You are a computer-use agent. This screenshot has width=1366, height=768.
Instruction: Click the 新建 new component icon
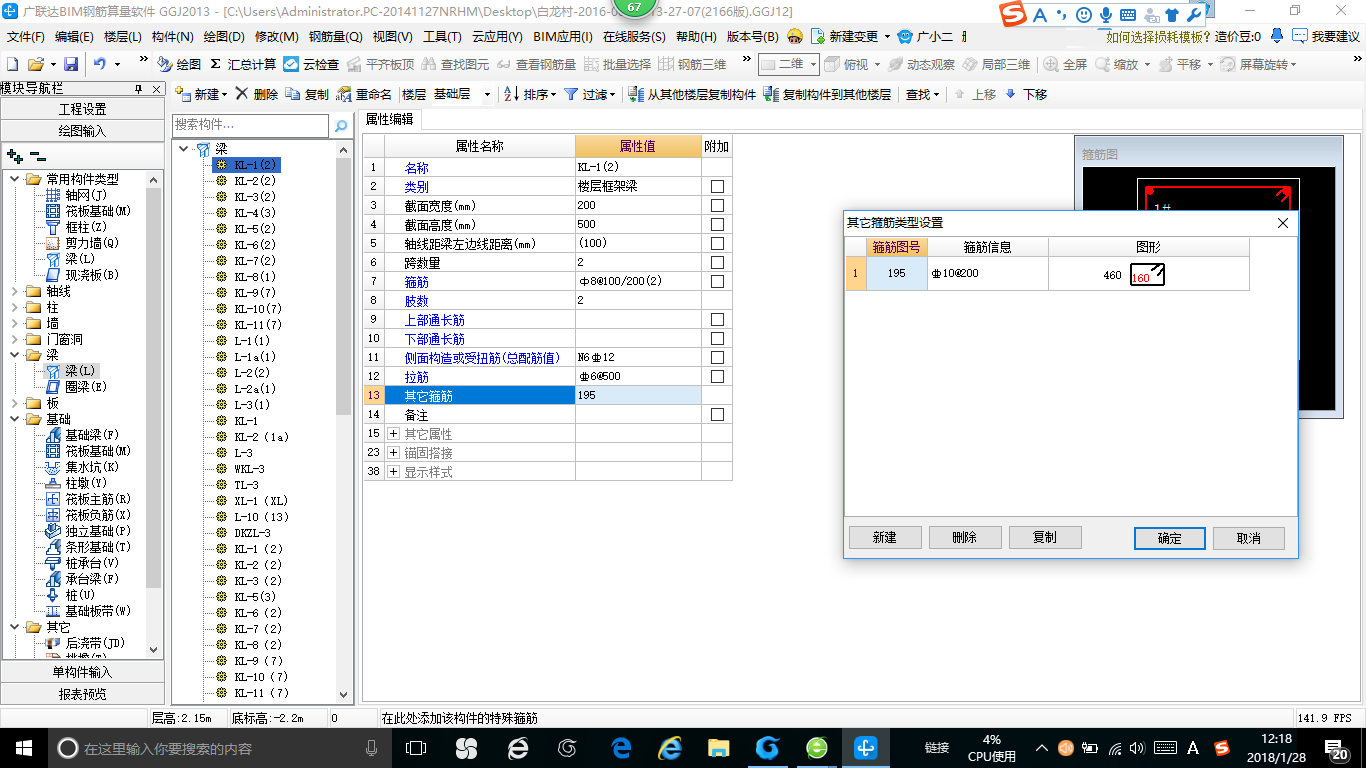click(183, 94)
